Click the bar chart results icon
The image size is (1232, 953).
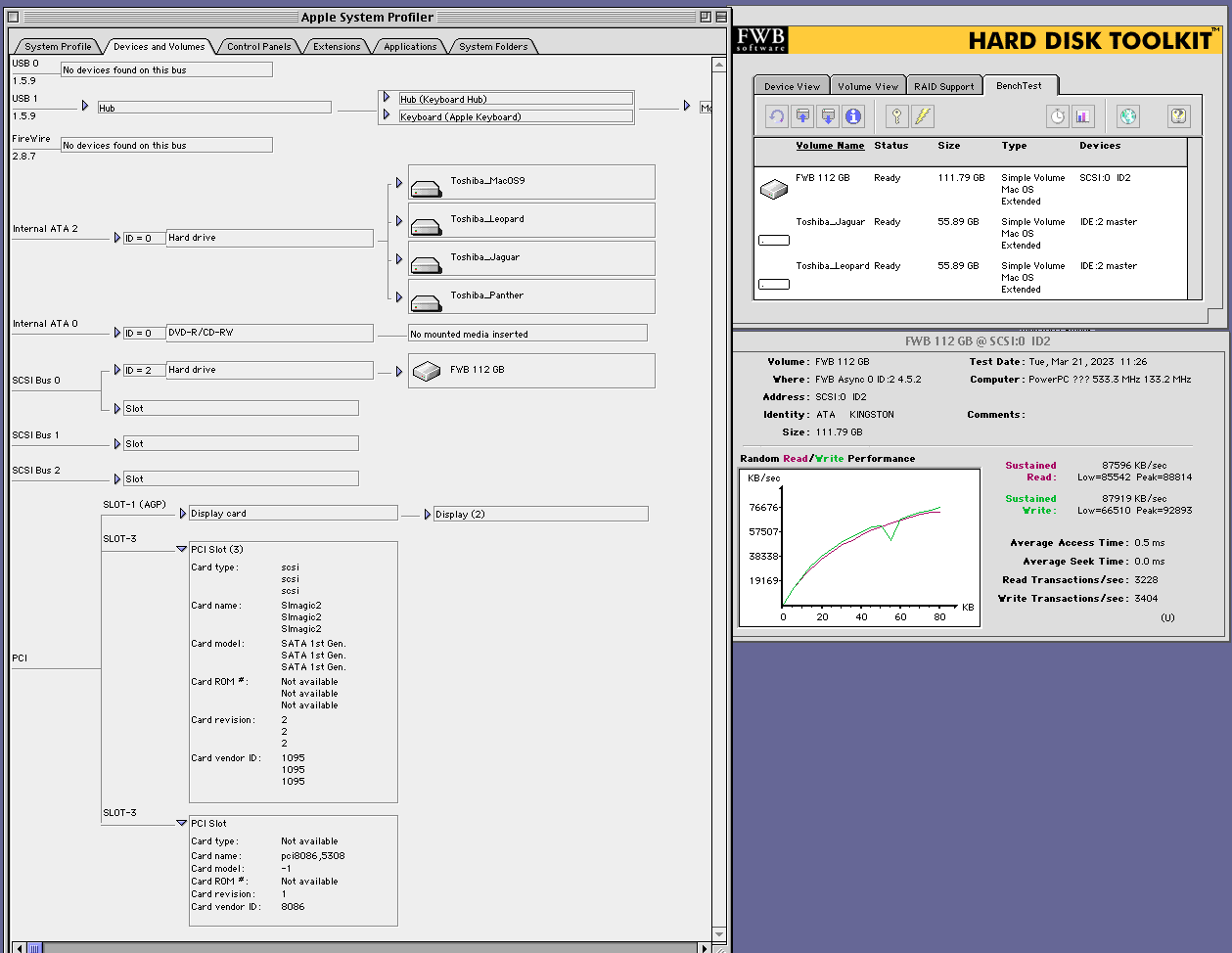pyautogui.click(x=1083, y=116)
